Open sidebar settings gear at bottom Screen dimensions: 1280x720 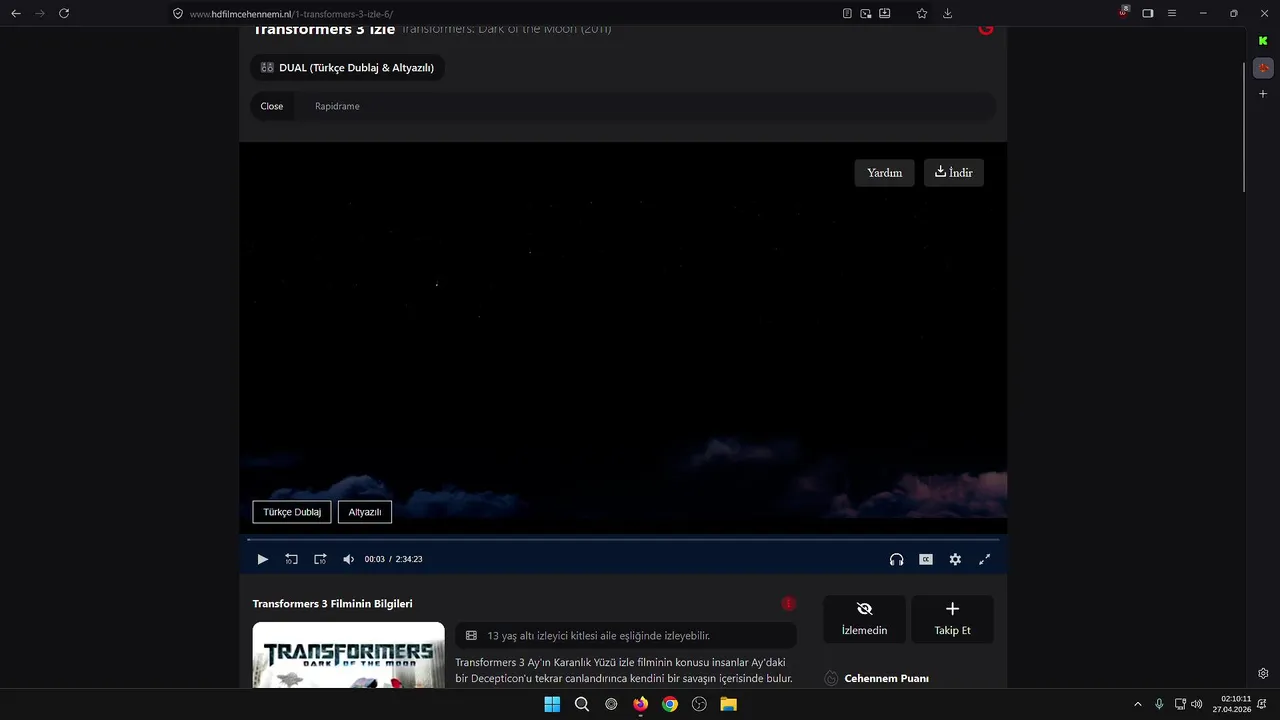[x=1263, y=673]
